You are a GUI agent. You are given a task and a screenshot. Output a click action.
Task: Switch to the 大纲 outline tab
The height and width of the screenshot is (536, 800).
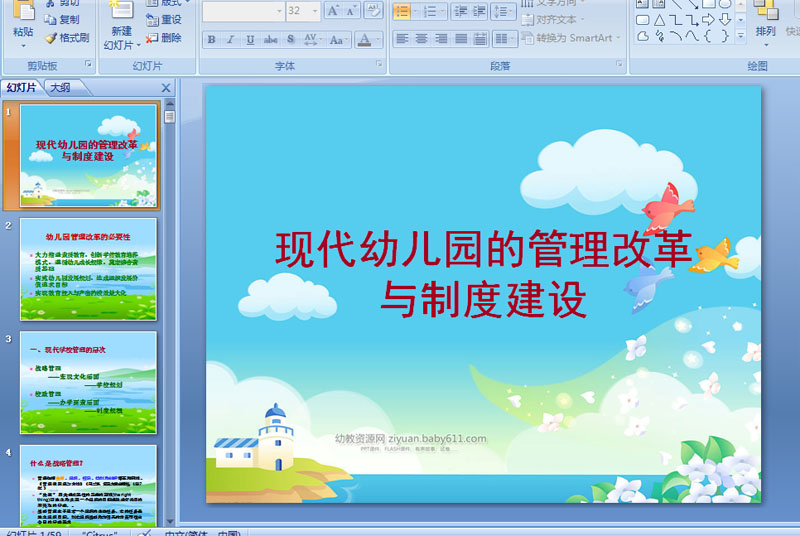(60, 88)
